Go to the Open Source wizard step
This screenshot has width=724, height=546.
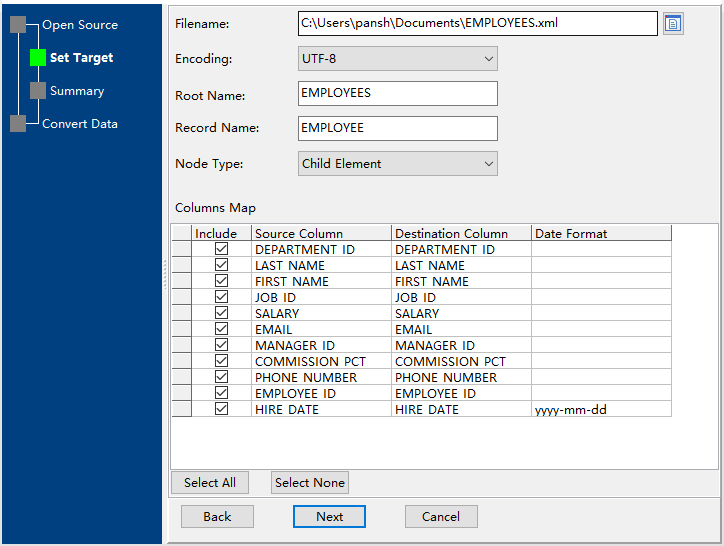[79, 25]
